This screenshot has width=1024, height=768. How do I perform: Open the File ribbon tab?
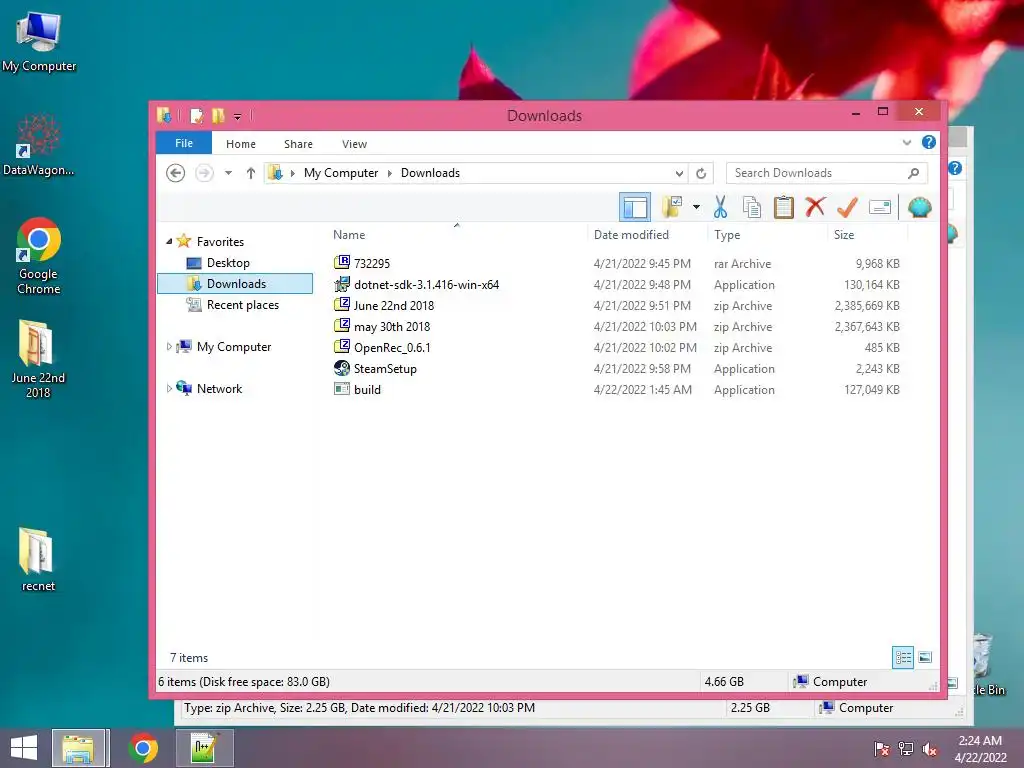pyautogui.click(x=184, y=143)
